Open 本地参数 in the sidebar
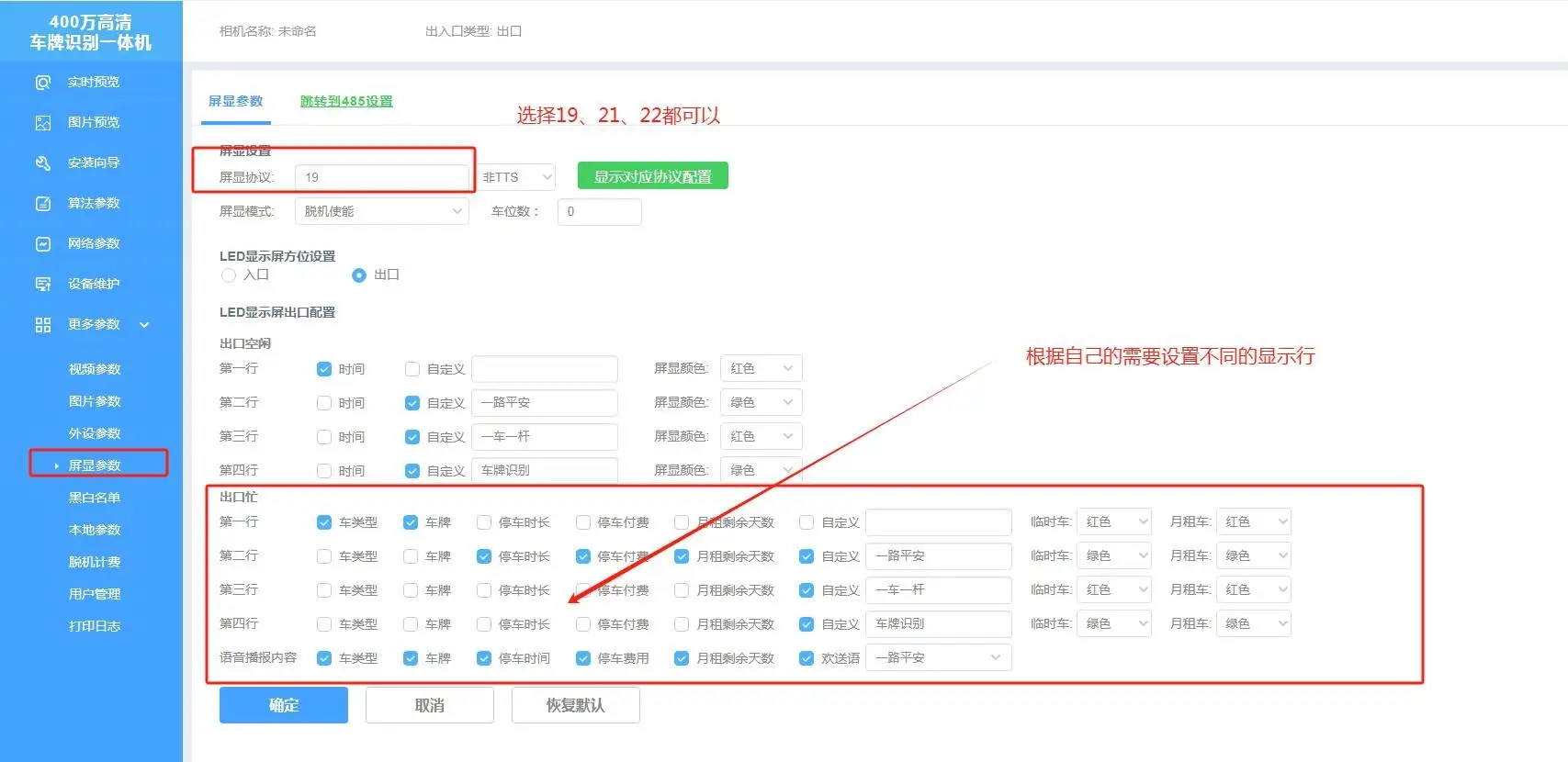 95,530
